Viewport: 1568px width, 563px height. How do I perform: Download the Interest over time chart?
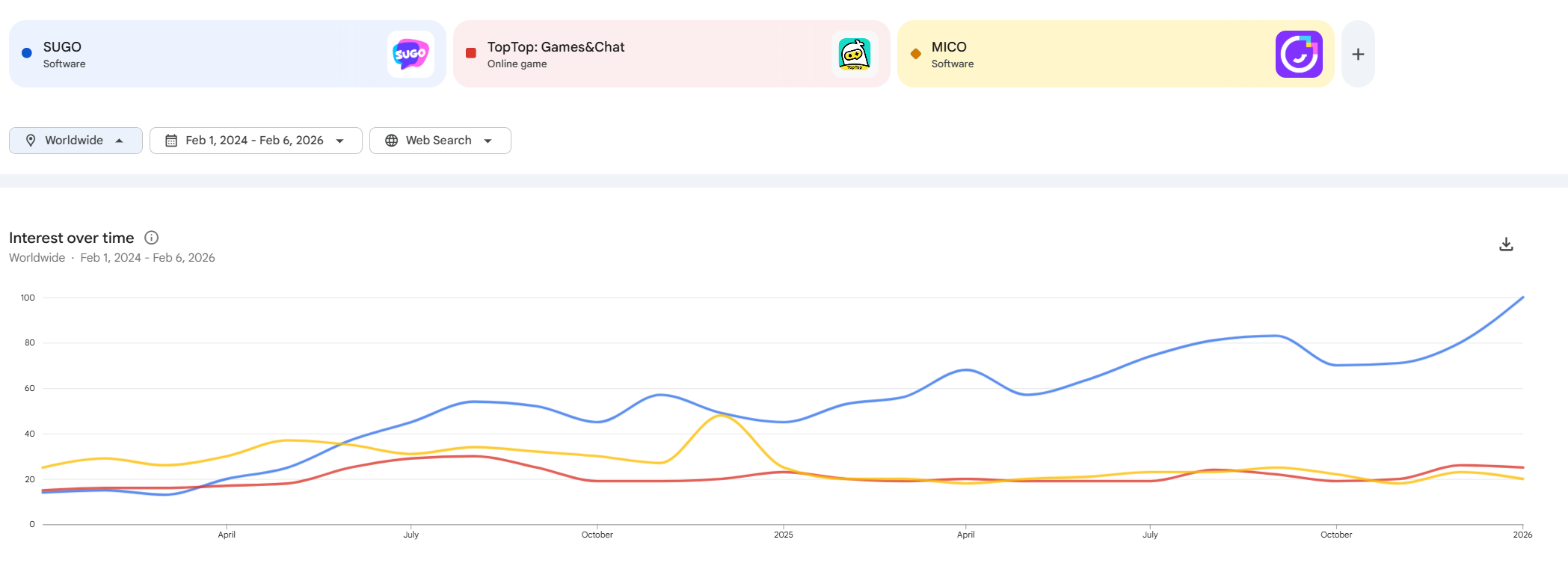[x=1506, y=244]
